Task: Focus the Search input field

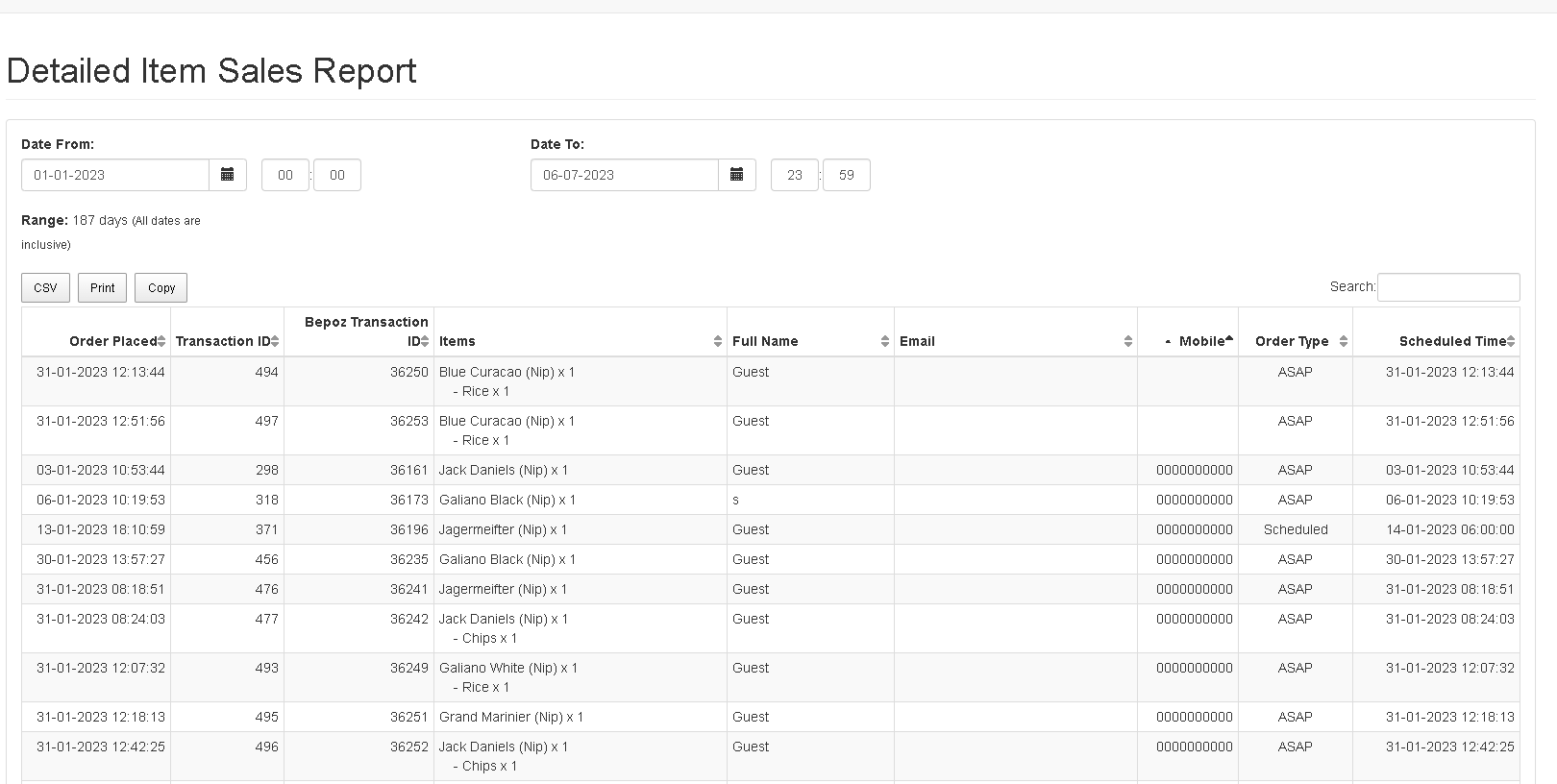Action: pyautogui.click(x=1448, y=287)
